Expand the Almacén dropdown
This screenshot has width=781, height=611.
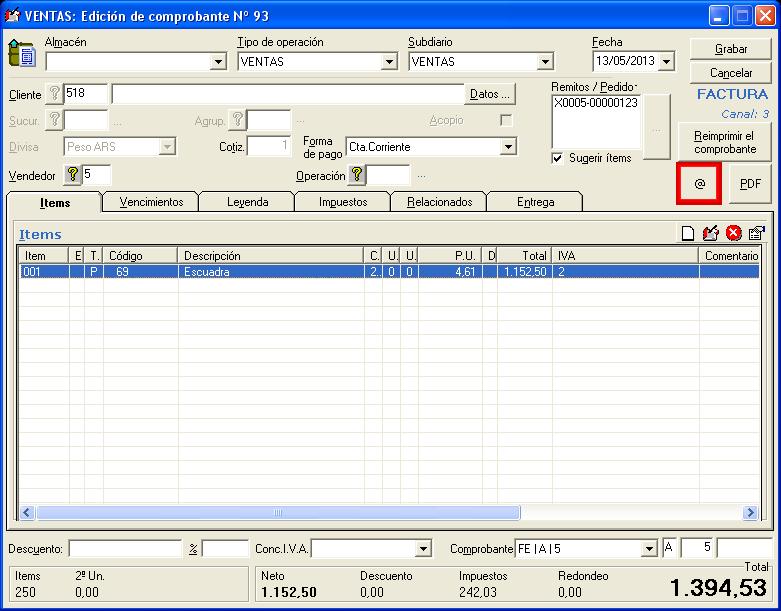pyautogui.click(x=219, y=62)
